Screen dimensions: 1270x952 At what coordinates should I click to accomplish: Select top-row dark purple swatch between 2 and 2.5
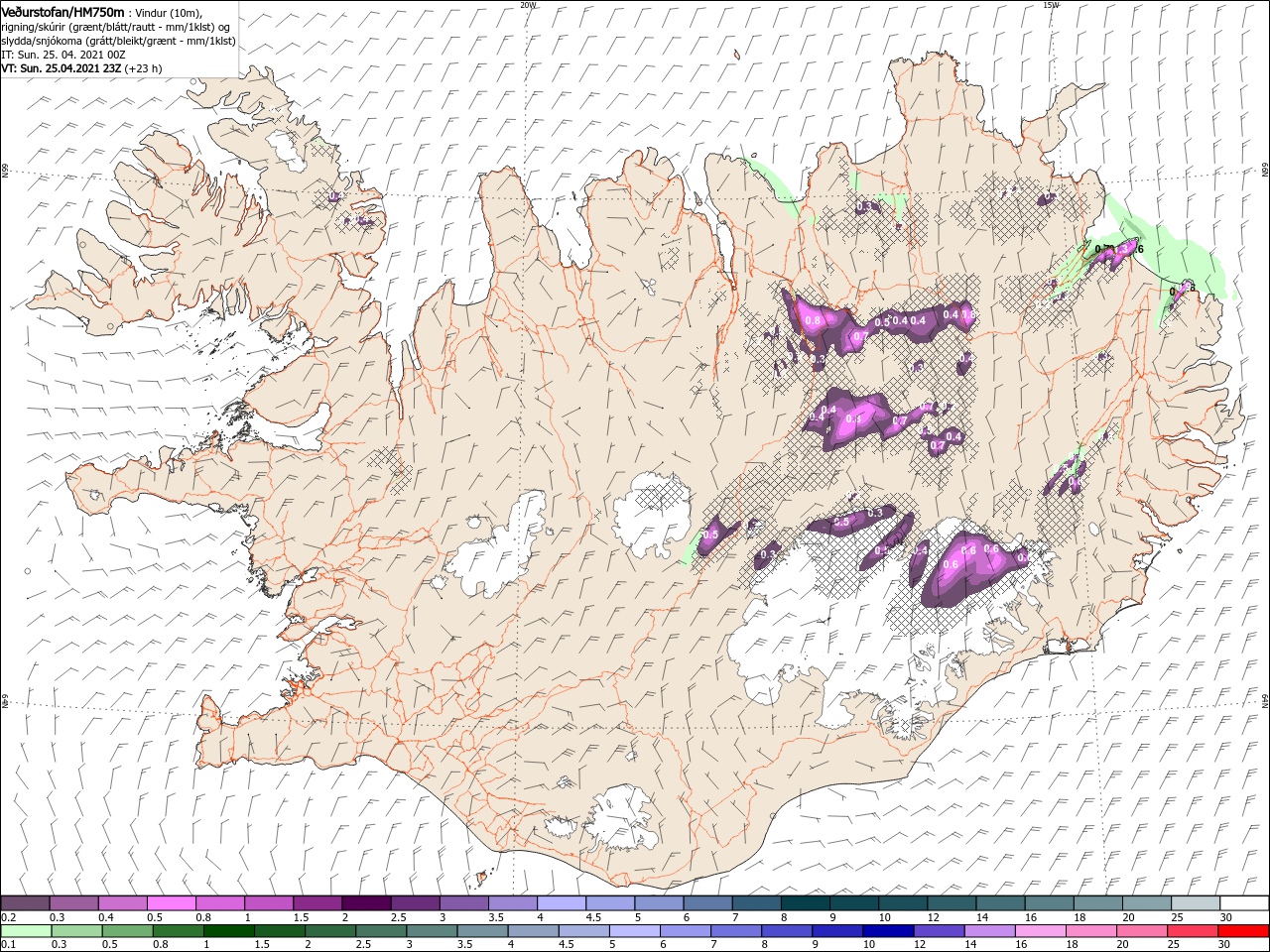(366, 903)
